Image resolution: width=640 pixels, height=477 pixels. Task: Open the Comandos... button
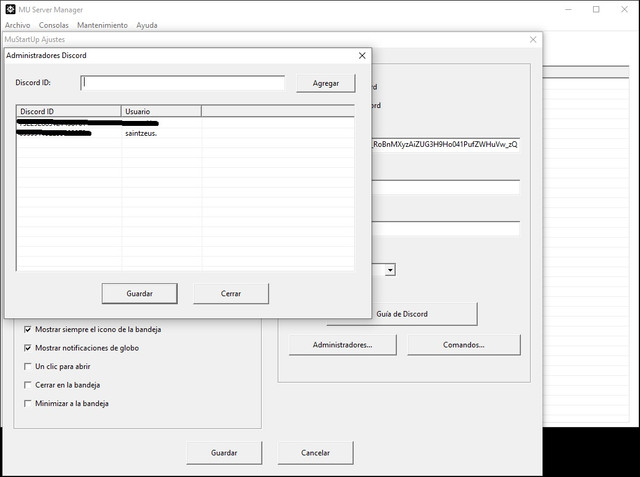coord(464,345)
